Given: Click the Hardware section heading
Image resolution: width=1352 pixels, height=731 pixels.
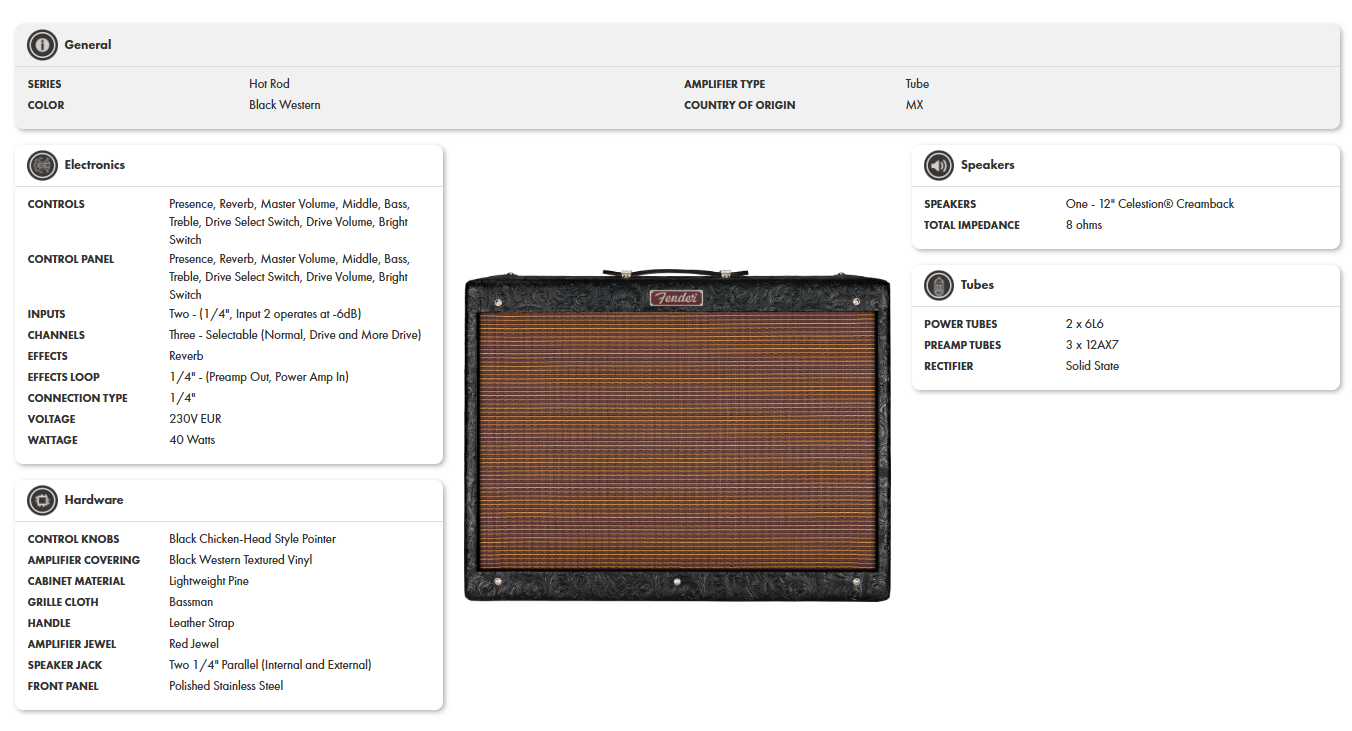Looking at the screenshot, I should pos(94,500).
